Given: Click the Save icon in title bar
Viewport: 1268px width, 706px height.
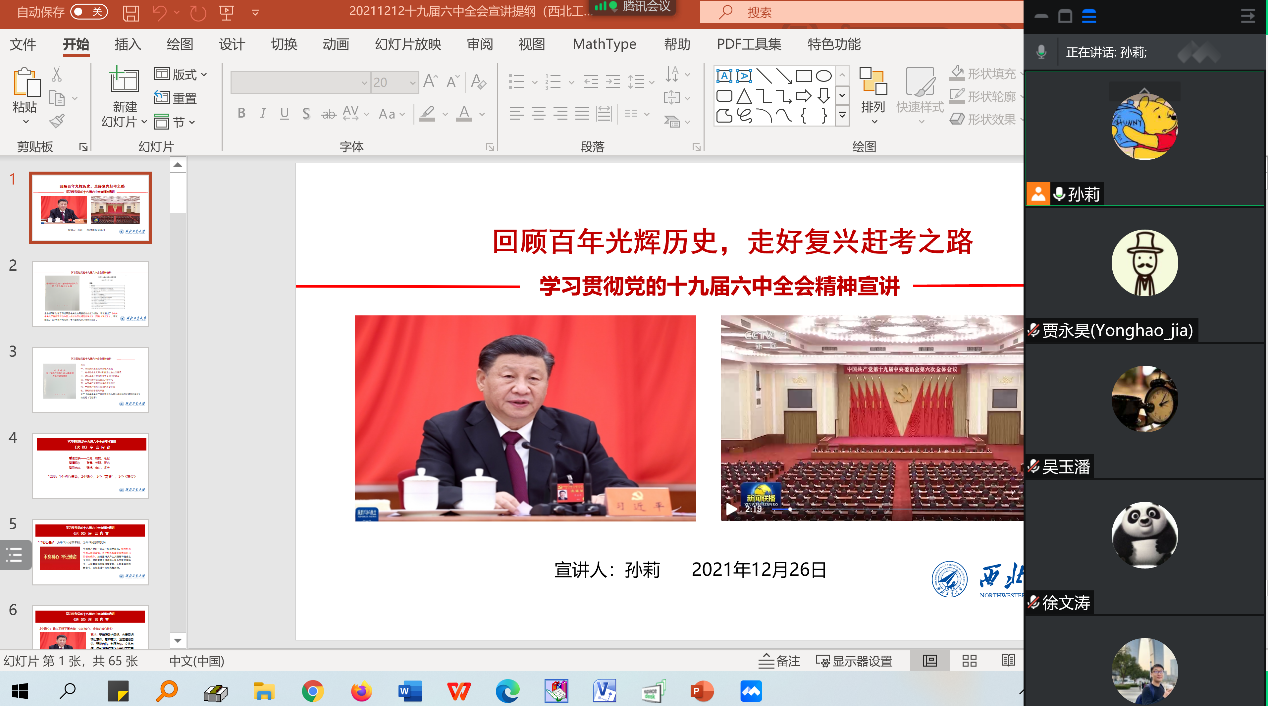Looking at the screenshot, I should coord(131,13).
